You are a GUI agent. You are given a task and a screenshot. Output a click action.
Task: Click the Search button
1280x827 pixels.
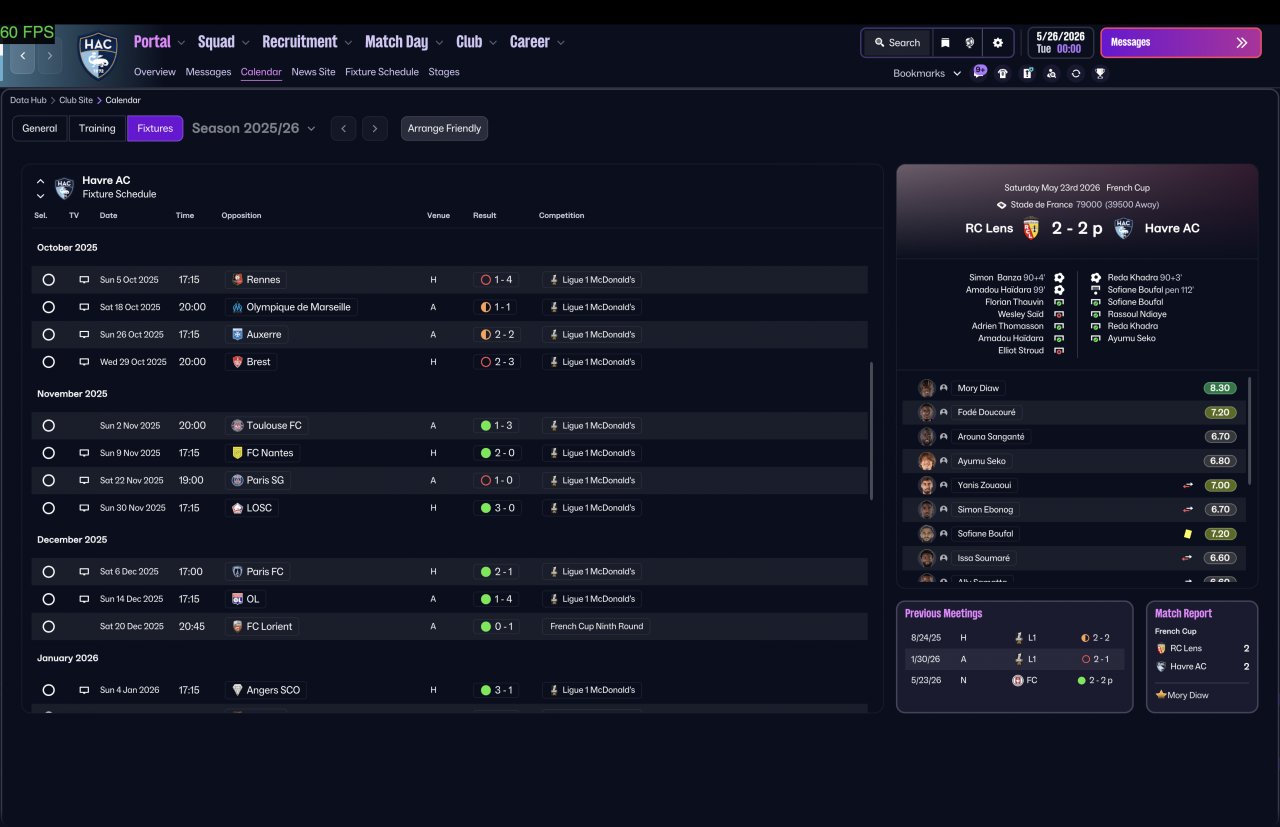[897, 43]
